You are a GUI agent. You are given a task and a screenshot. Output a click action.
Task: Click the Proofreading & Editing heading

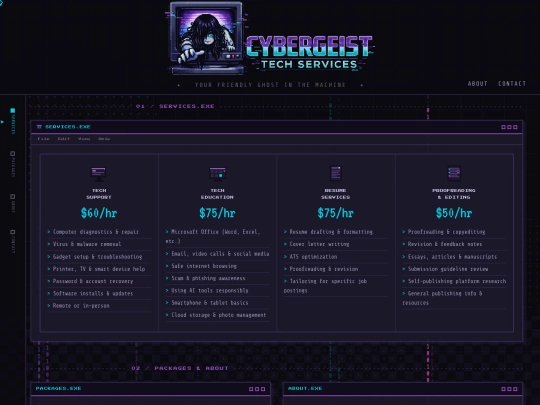click(x=454, y=194)
